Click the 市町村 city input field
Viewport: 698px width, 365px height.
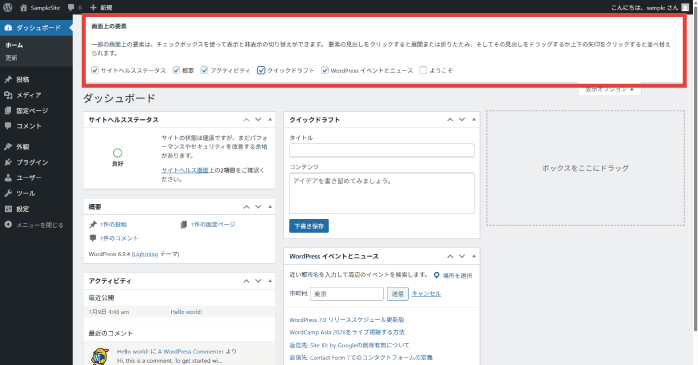(347, 294)
